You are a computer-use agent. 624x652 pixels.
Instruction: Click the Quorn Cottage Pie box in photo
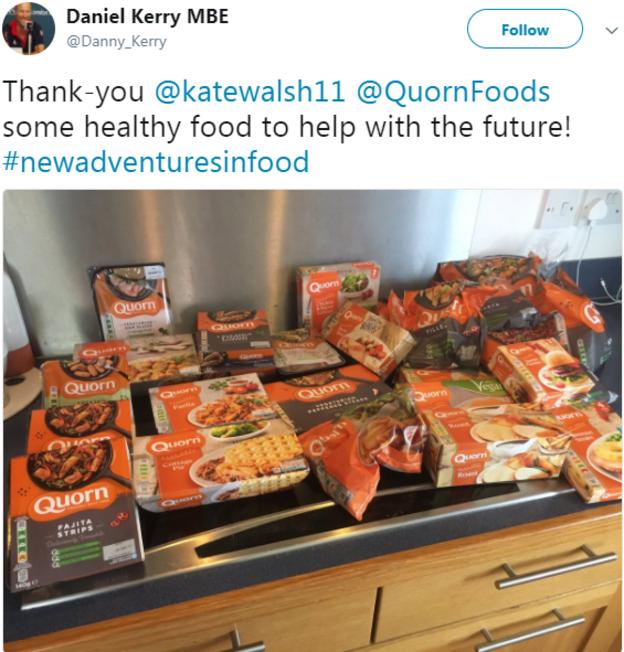pyautogui.click(x=222, y=466)
